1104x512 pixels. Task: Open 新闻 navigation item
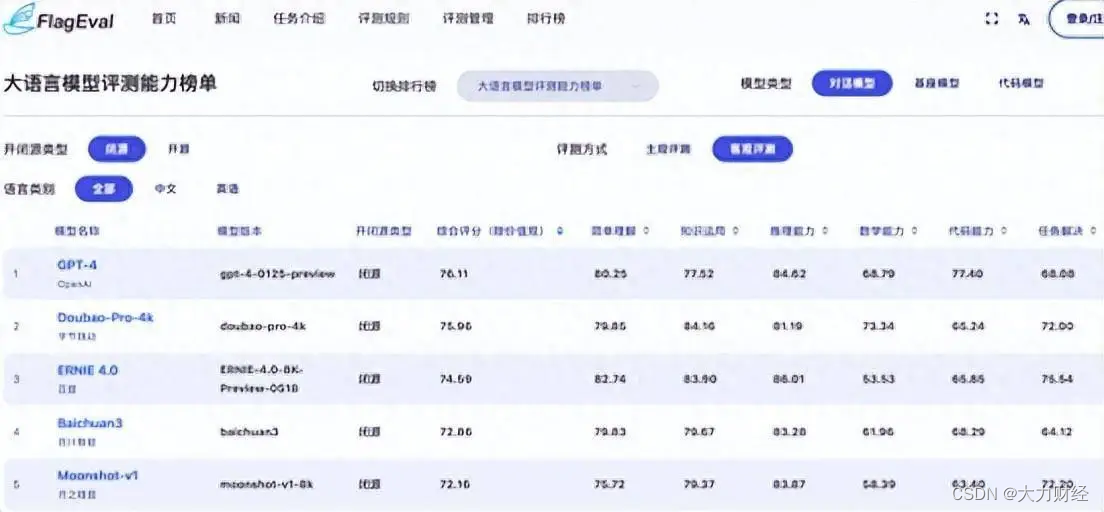point(227,18)
